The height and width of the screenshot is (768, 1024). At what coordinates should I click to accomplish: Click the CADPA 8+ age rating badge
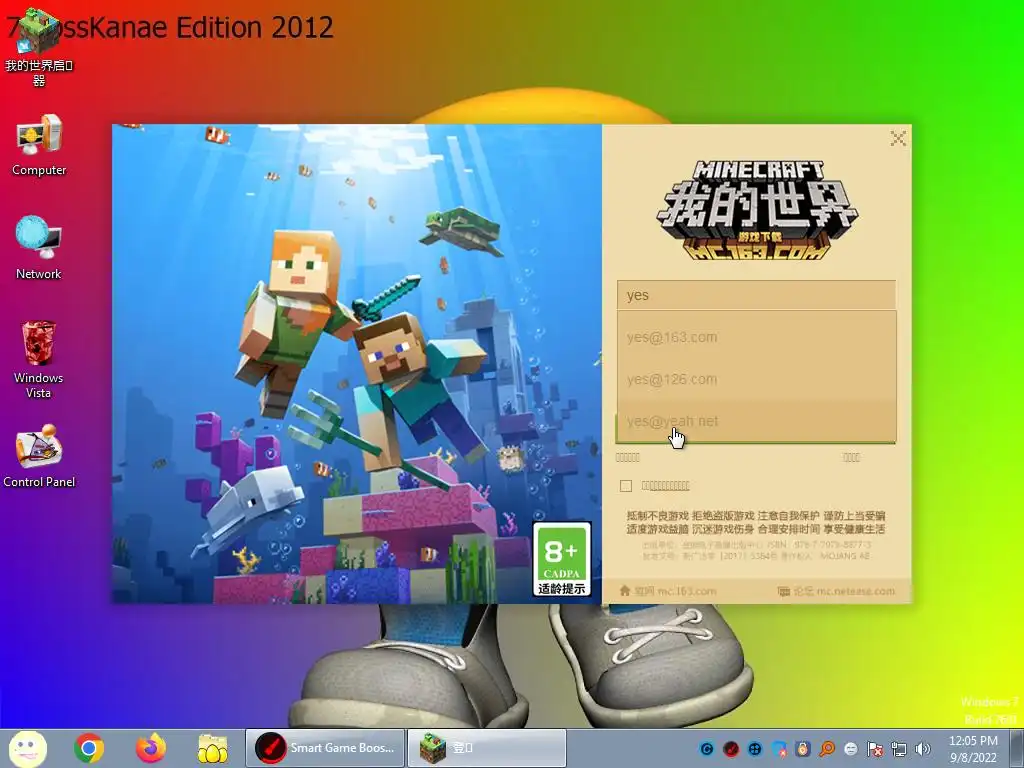(562, 559)
